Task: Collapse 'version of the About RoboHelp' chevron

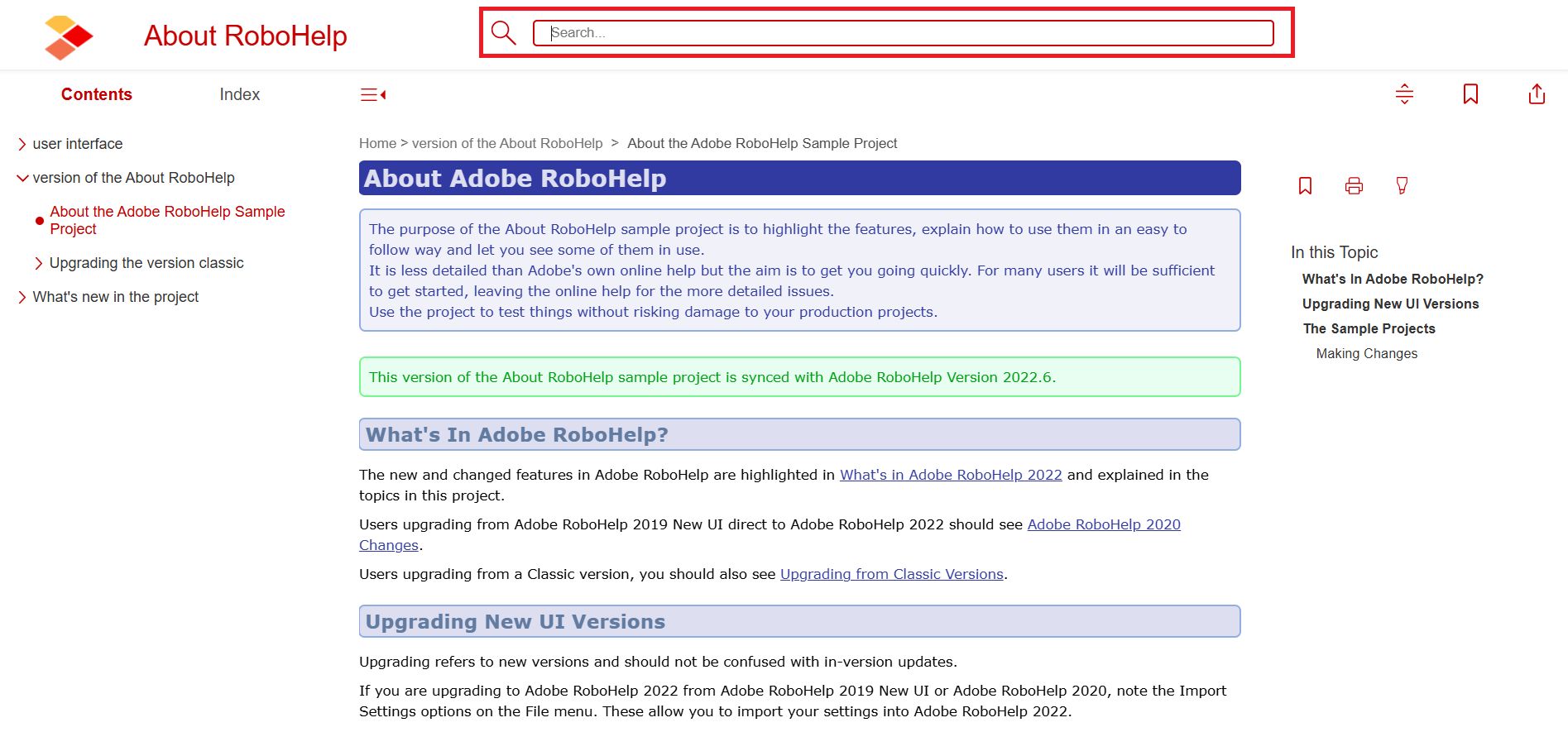Action: [22, 178]
